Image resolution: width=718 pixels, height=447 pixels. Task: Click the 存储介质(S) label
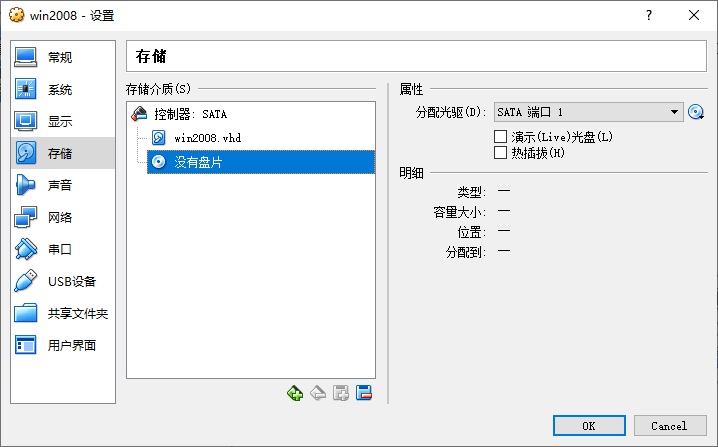(158, 89)
